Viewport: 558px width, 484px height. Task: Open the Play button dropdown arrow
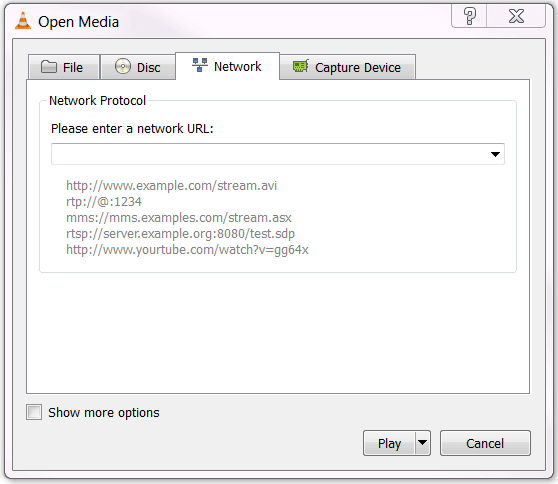(x=422, y=443)
